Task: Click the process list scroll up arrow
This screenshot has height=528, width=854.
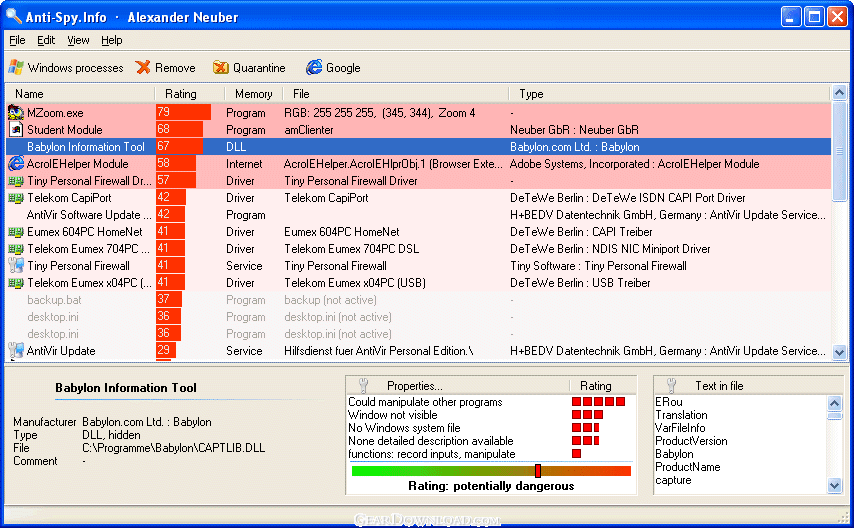Action: [x=839, y=93]
